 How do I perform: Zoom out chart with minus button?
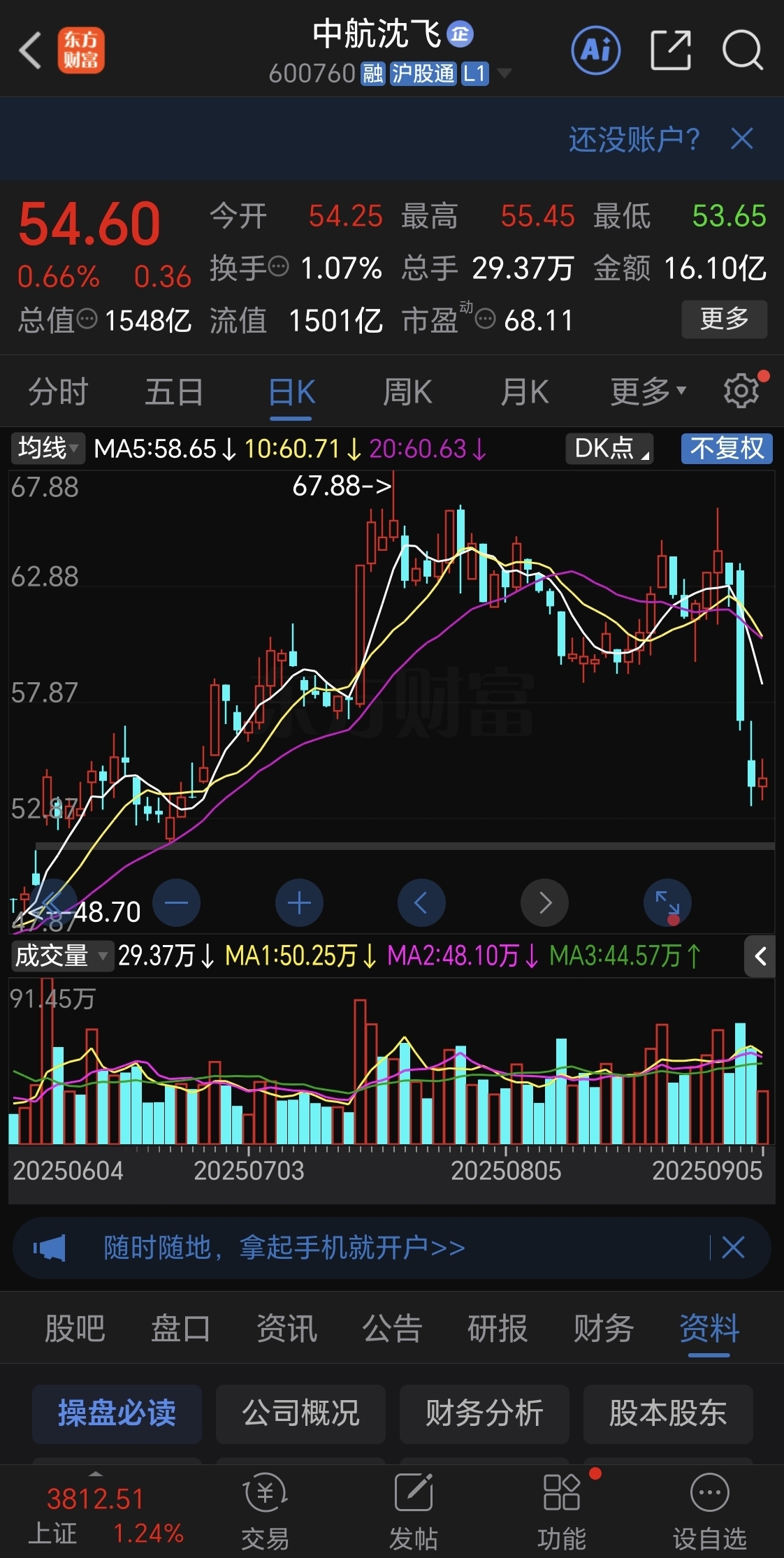pos(176,902)
